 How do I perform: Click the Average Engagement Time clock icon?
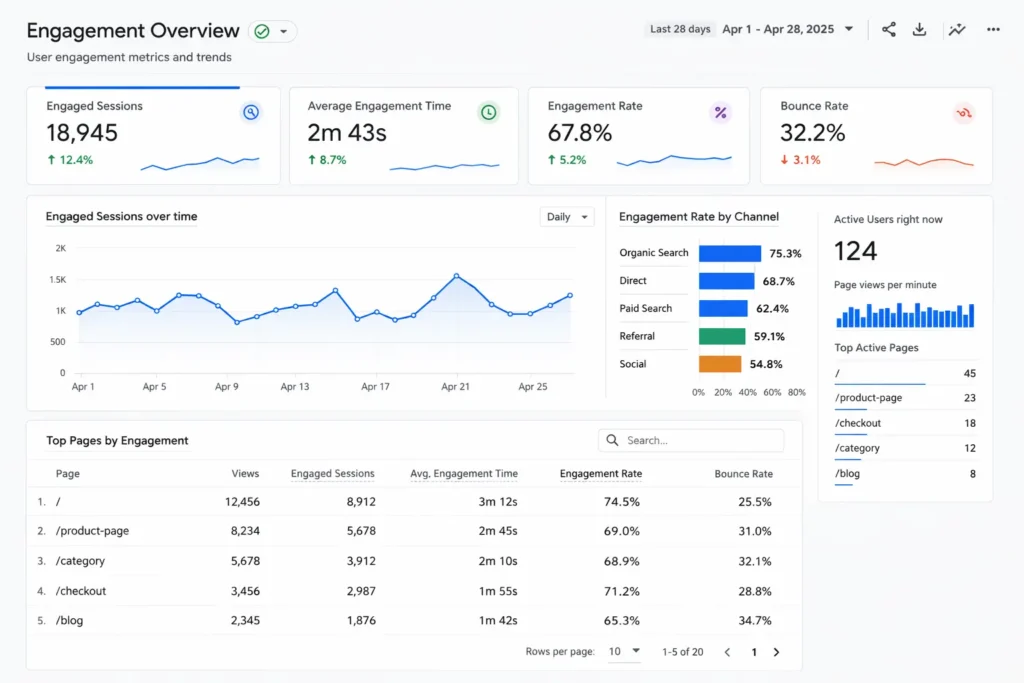pyautogui.click(x=488, y=112)
